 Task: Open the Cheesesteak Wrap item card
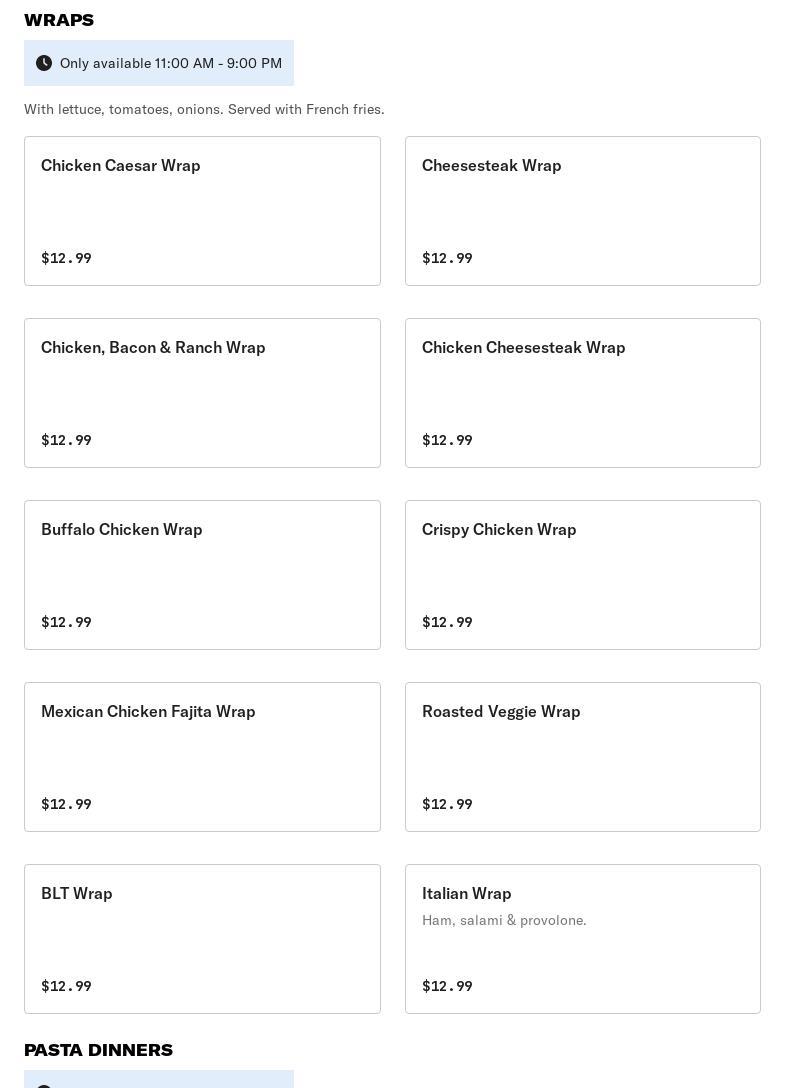[582, 211]
